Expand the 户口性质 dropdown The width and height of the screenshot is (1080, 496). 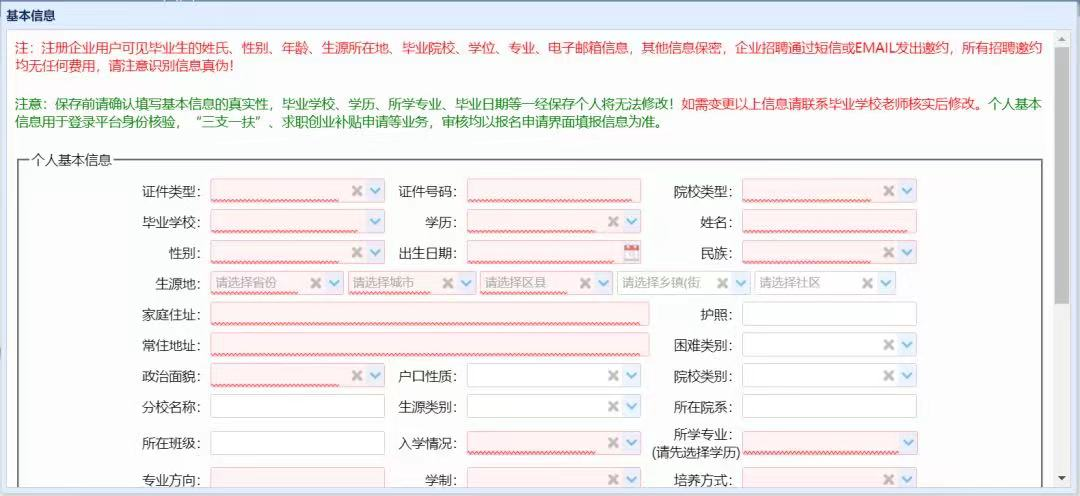click(x=632, y=375)
